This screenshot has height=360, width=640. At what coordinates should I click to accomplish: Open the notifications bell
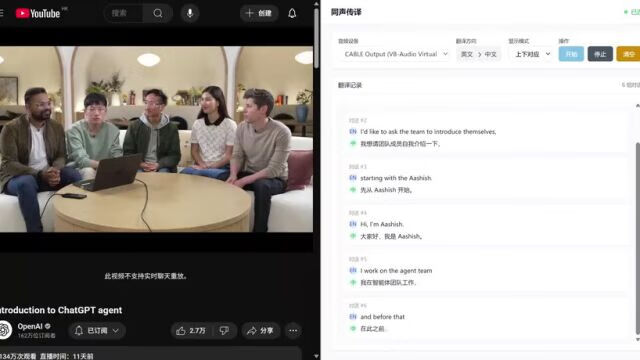point(292,13)
